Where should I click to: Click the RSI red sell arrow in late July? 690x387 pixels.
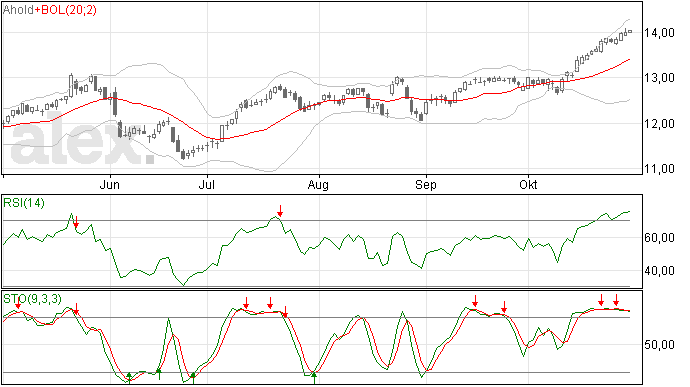click(x=280, y=210)
